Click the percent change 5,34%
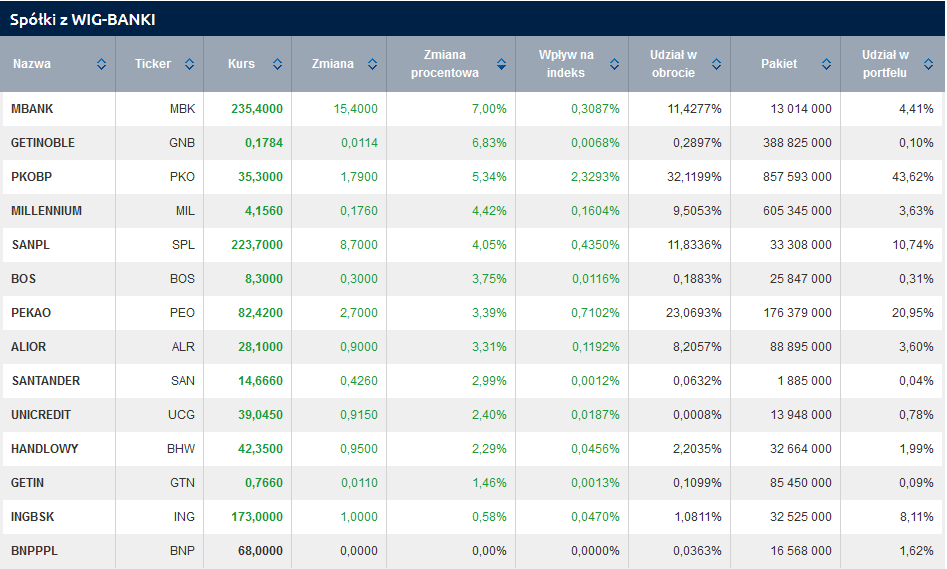 pos(489,177)
